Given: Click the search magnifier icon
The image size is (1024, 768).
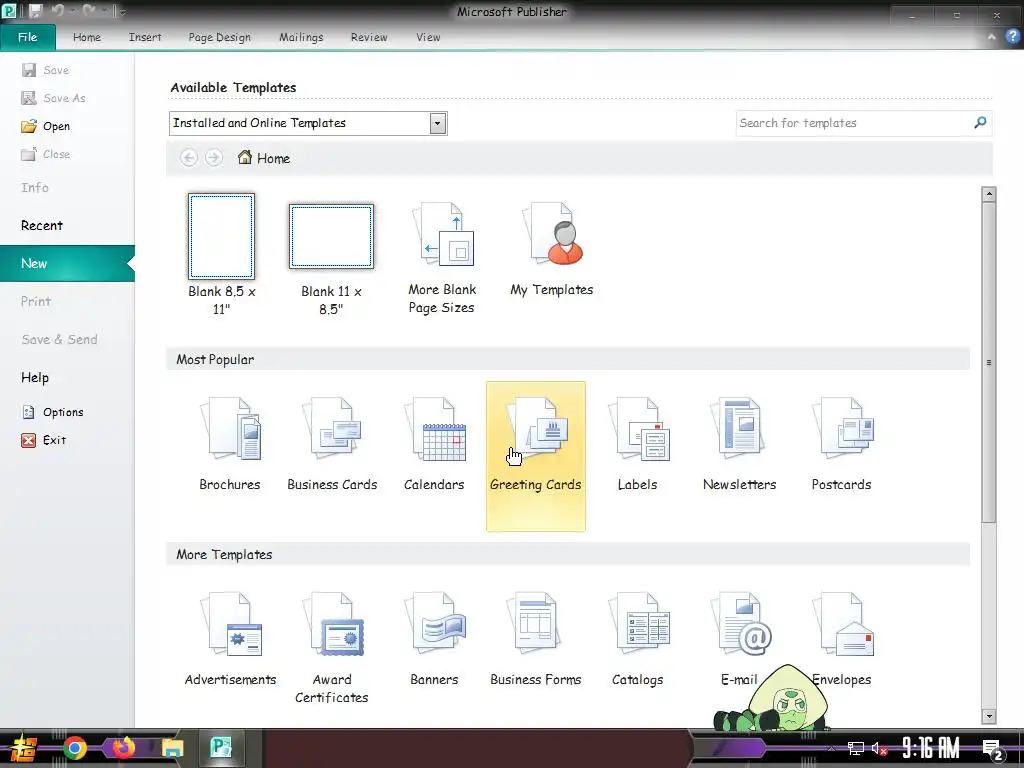Looking at the screenshot, I should (x=980, y=123).
